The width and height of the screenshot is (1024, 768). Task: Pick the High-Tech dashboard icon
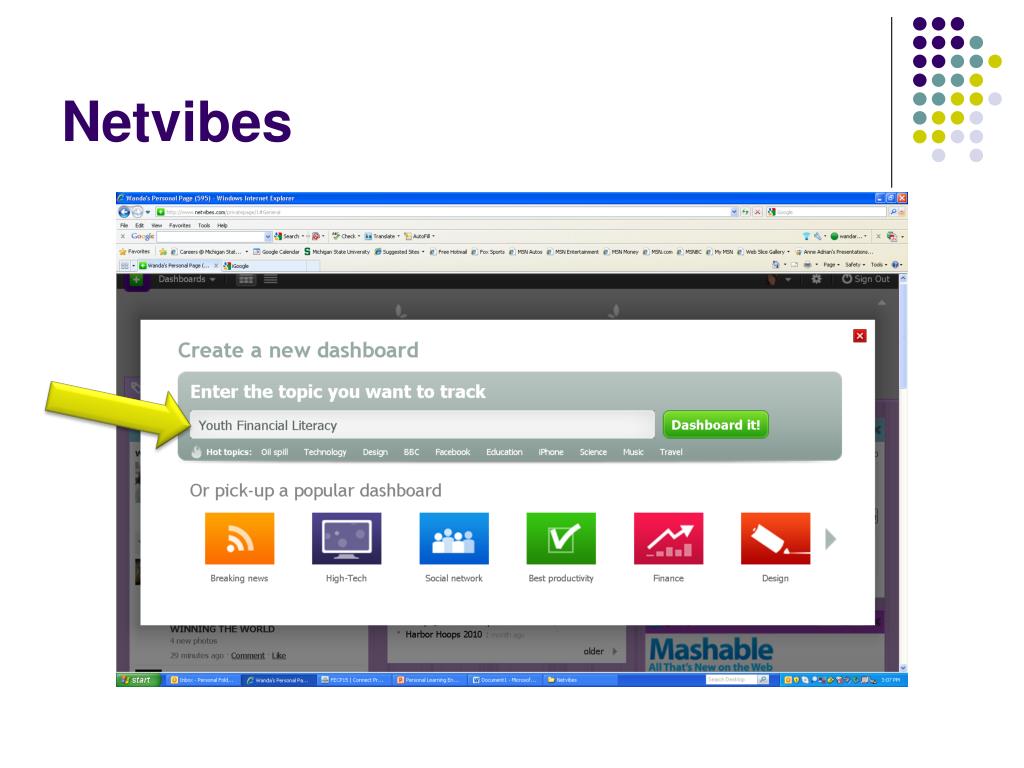346,538
